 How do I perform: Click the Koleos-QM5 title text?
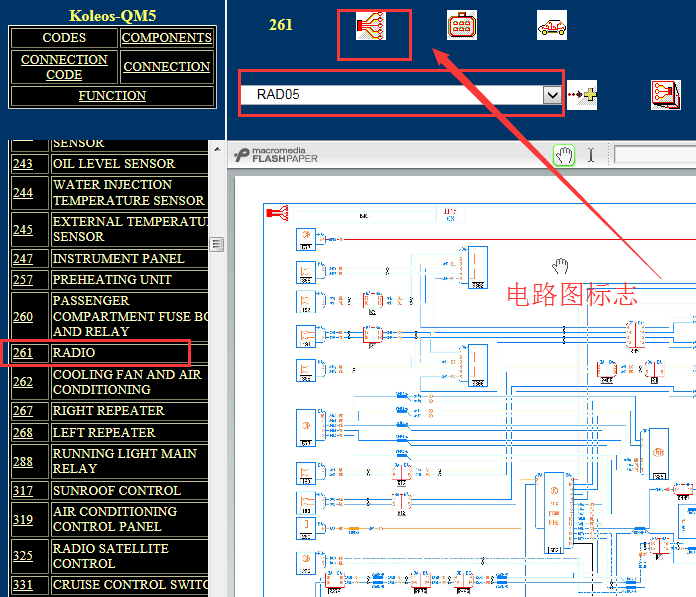click(x=113, y=16)
